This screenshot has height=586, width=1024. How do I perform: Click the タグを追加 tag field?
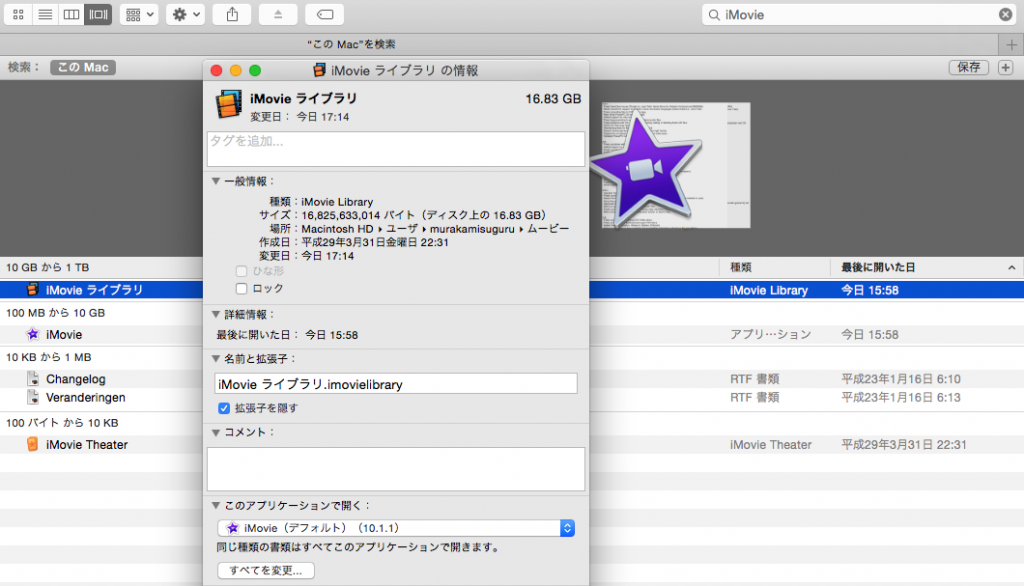tap(396, 148)
